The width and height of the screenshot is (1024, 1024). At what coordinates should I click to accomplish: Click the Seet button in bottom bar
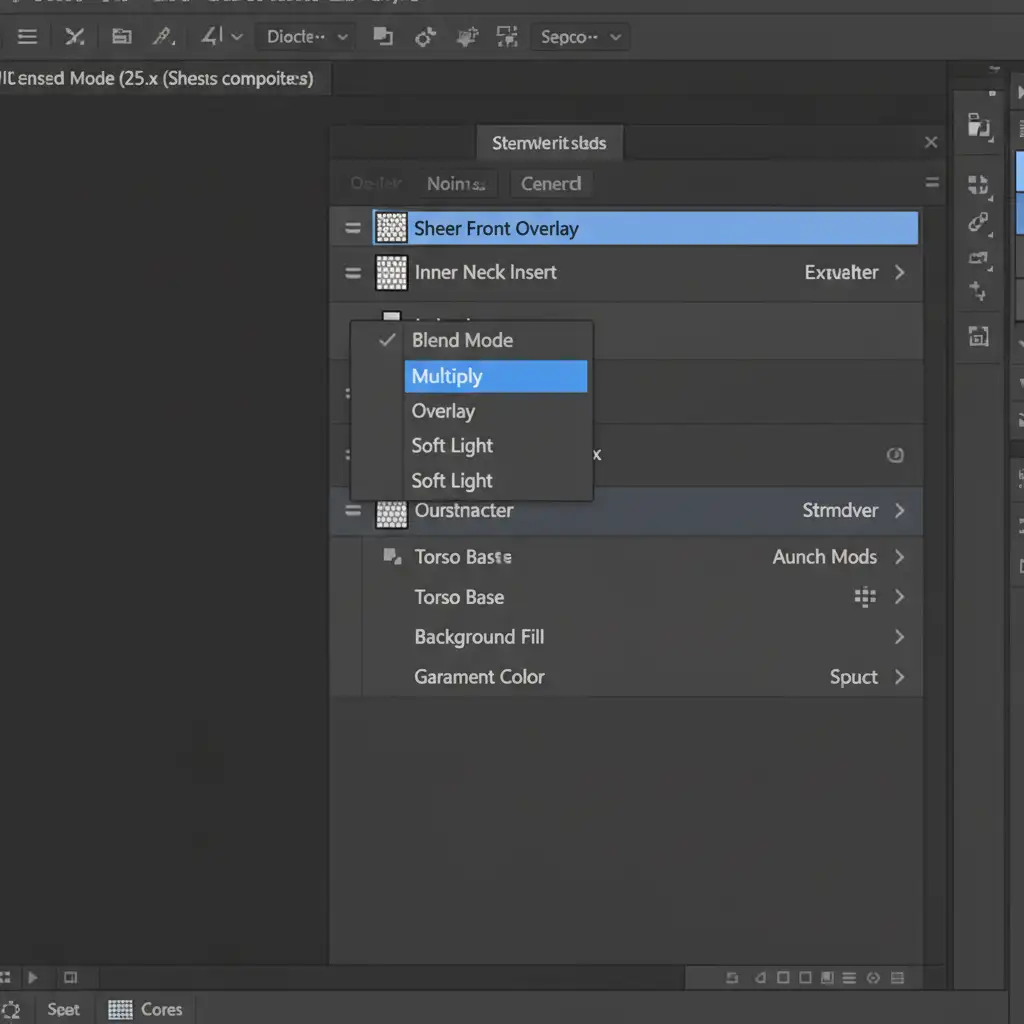[63, 1009]
